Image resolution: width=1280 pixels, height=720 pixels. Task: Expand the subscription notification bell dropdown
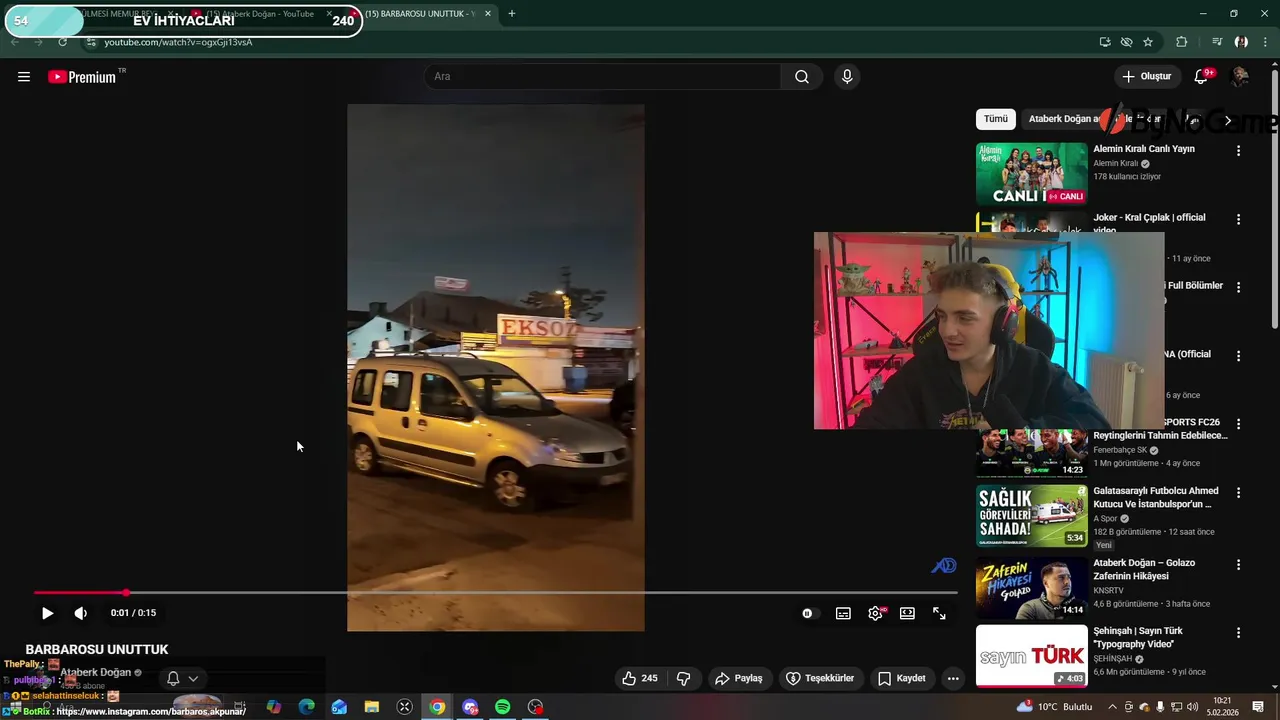pos(182,678)
